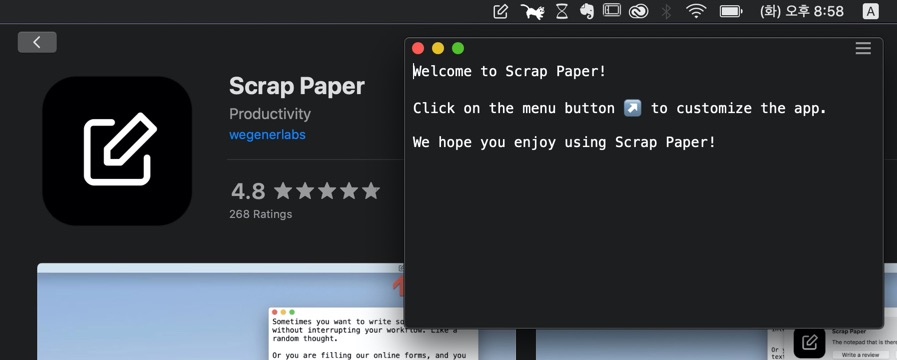Close the Scrap Paper note window
The width and height of the screenshot is (897, 360).
click(418, 49)
